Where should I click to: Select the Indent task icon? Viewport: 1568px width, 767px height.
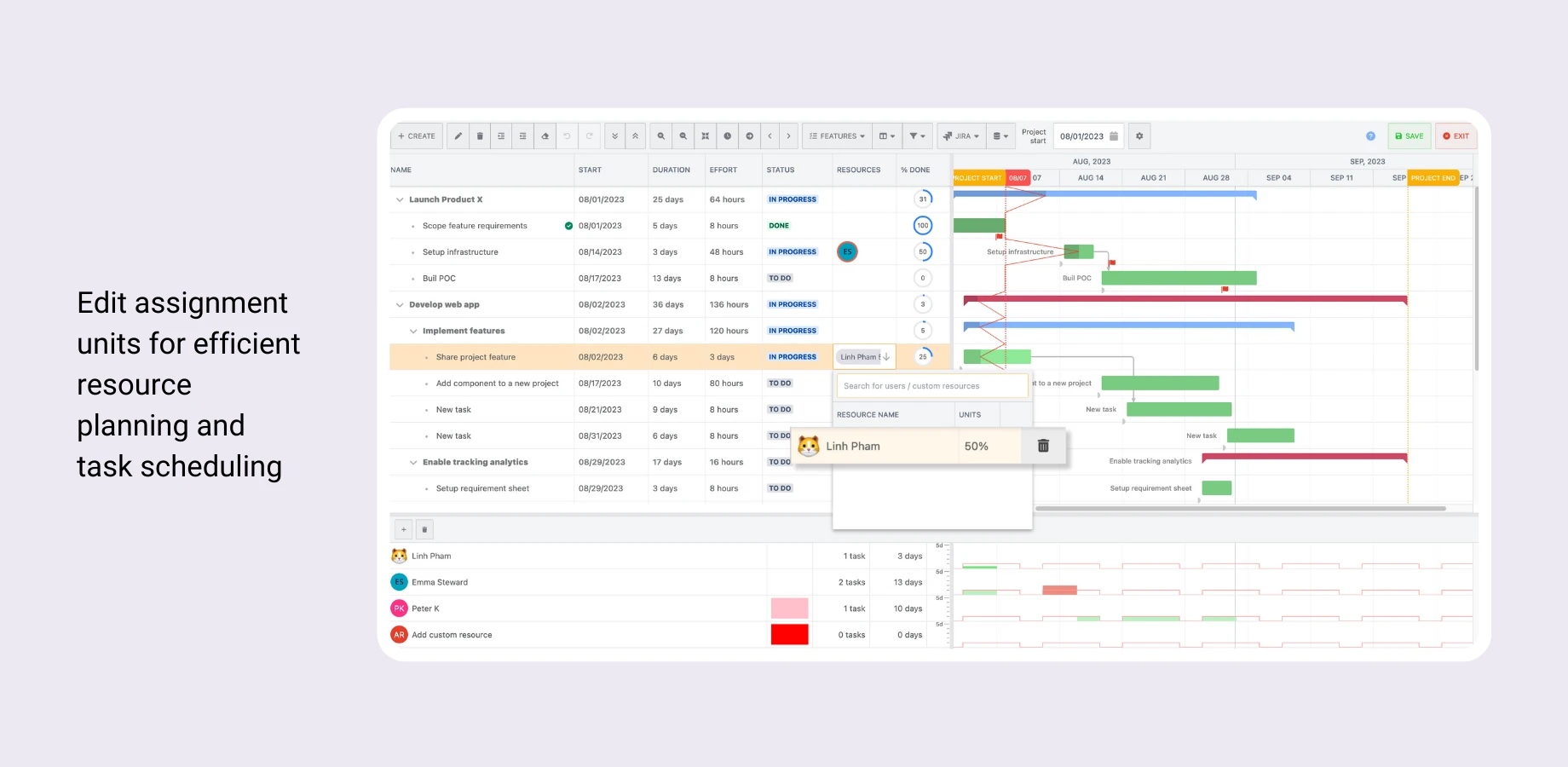pyautogui.click(x=501, y=136)
